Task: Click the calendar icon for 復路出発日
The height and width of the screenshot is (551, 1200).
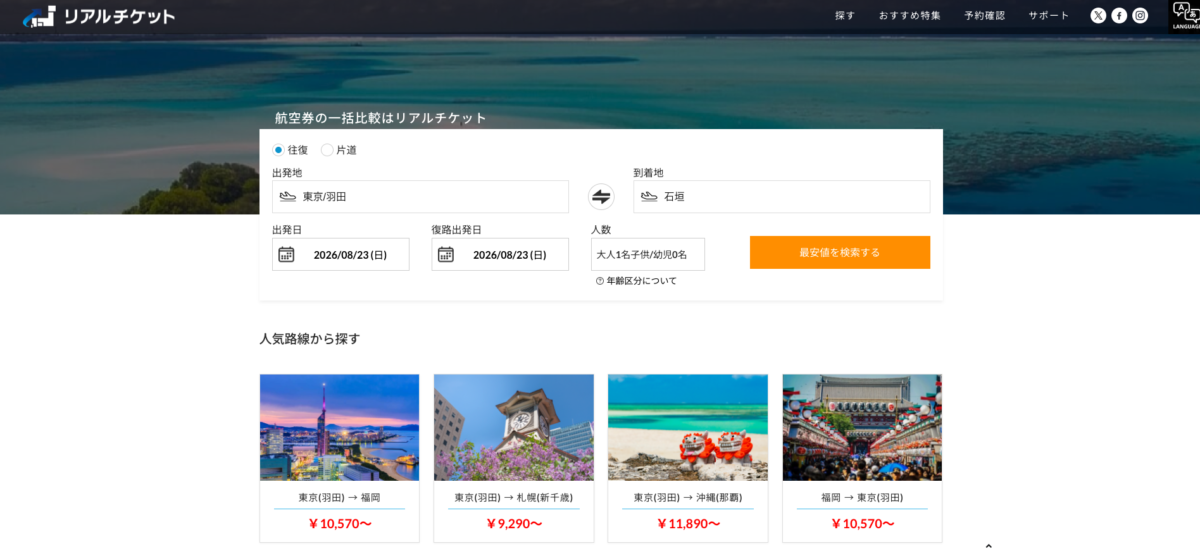Action: (x=446, y=254)
